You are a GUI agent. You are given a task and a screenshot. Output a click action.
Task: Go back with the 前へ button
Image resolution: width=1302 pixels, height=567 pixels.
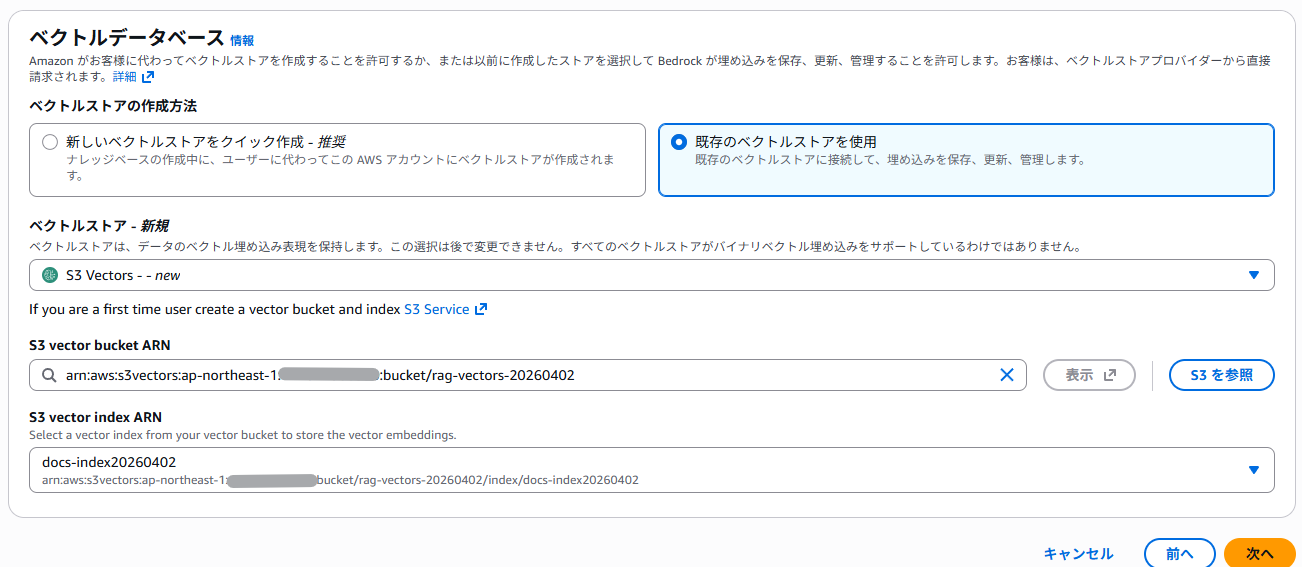1179,553
